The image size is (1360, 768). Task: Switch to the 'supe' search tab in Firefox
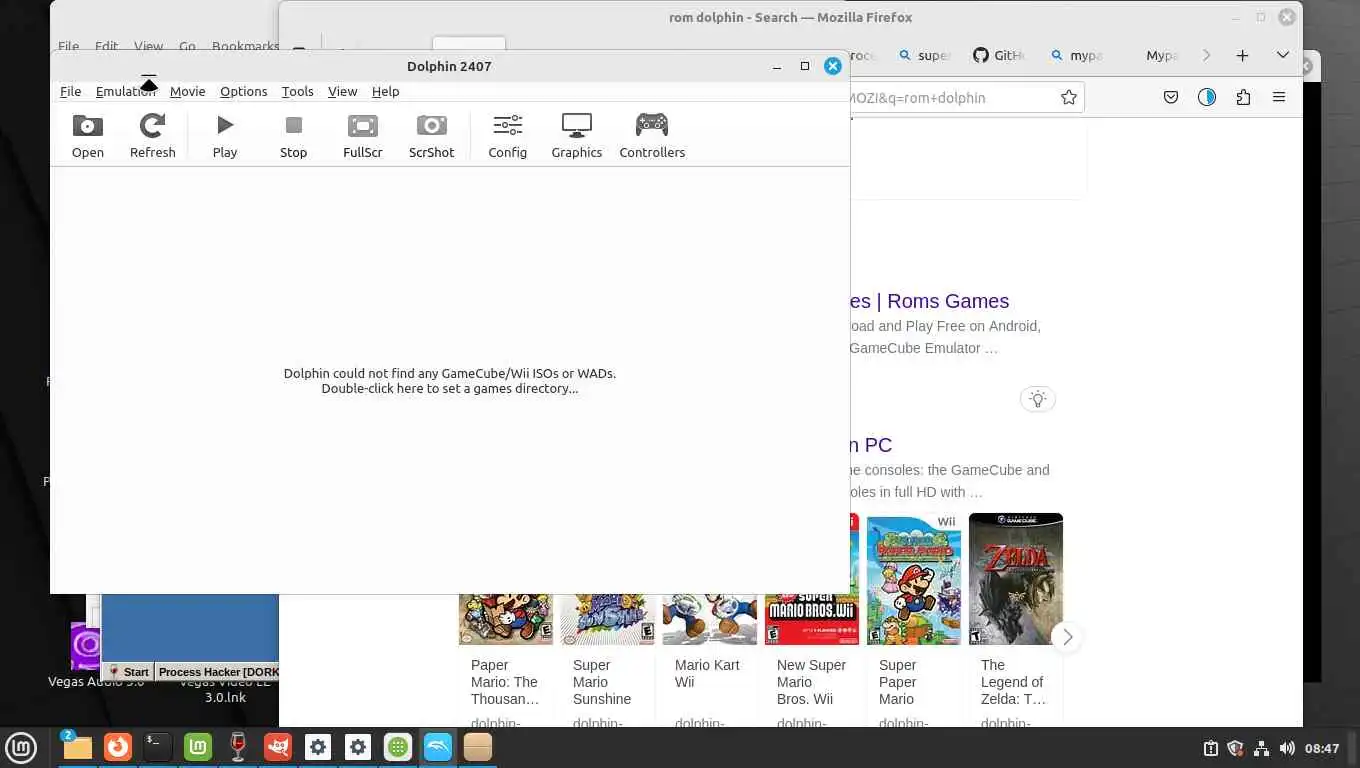click(x=924, y=55)
